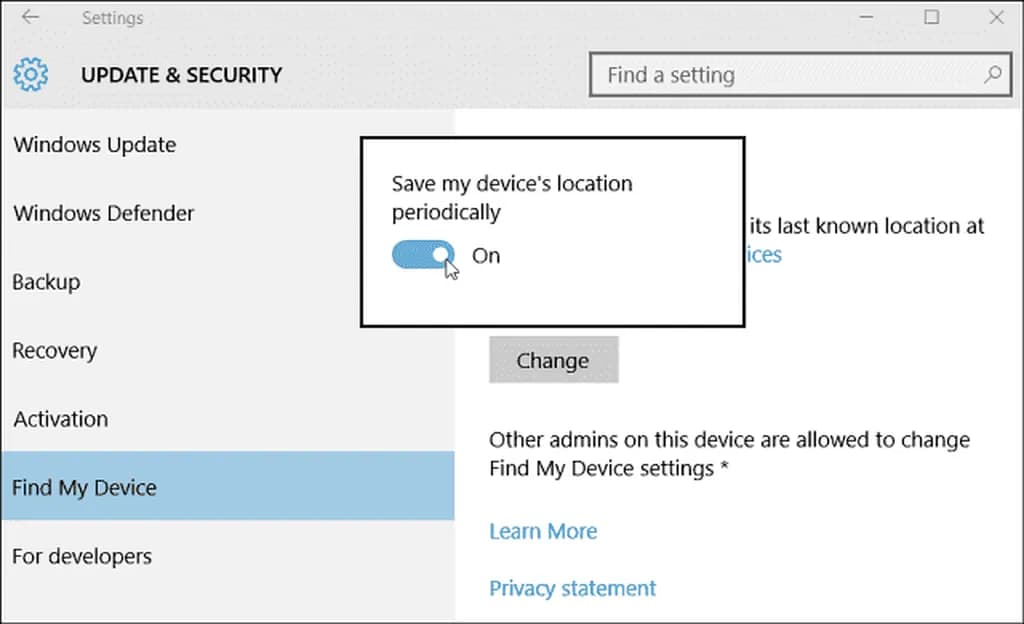
Task: Close the Settings window
Action: click(996, 17)
